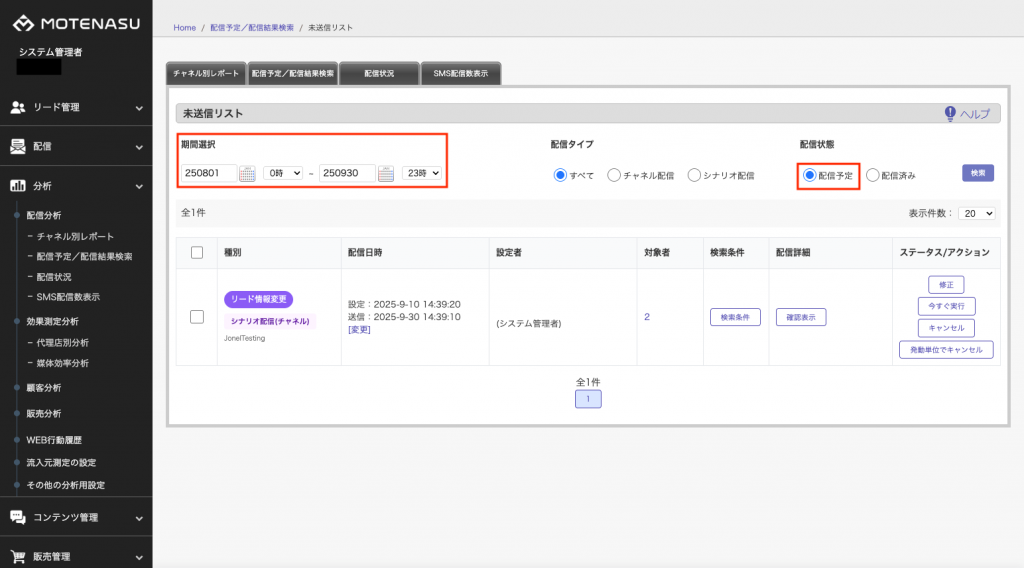
Task: Click the Help question mark icon
Action: tap(950, 114)
